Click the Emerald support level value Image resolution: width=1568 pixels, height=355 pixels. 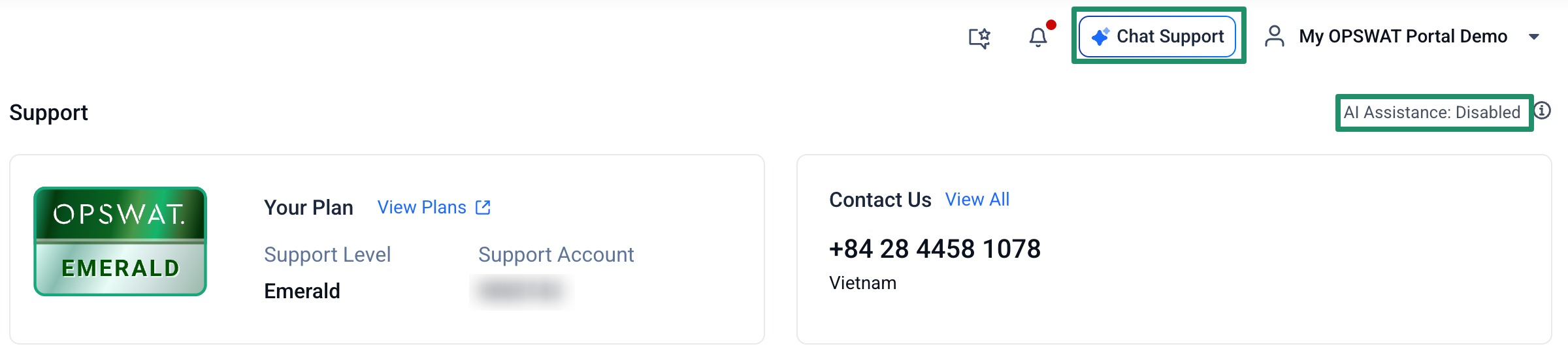[302, 291]
